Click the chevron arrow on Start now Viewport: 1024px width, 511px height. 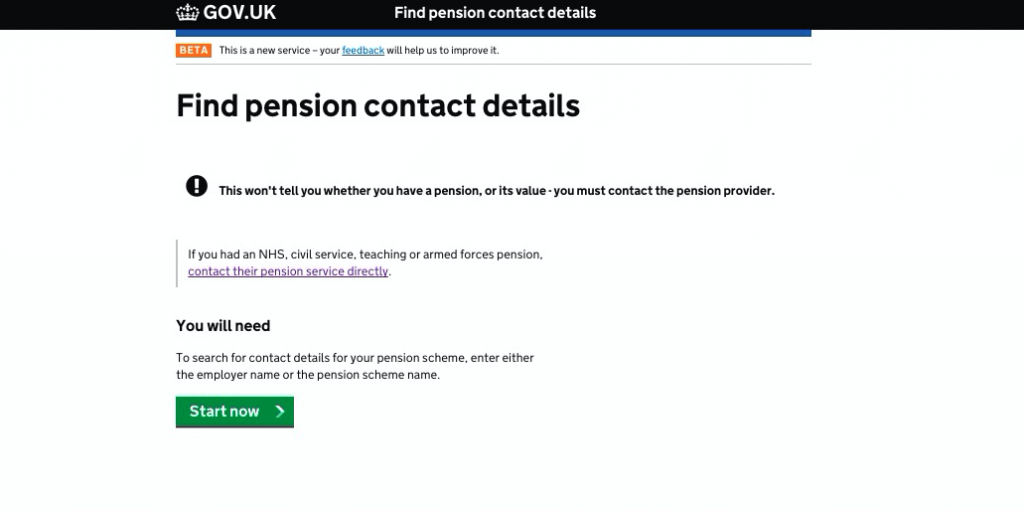click(280, 411)
